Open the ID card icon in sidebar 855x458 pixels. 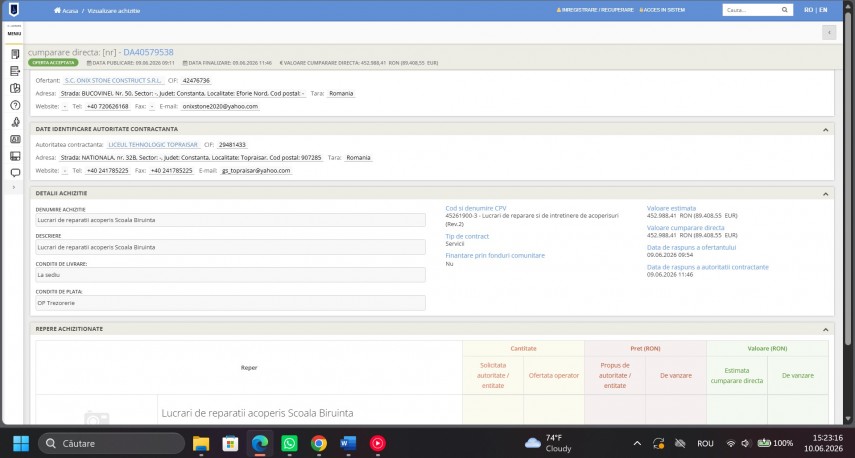point(15,139)
